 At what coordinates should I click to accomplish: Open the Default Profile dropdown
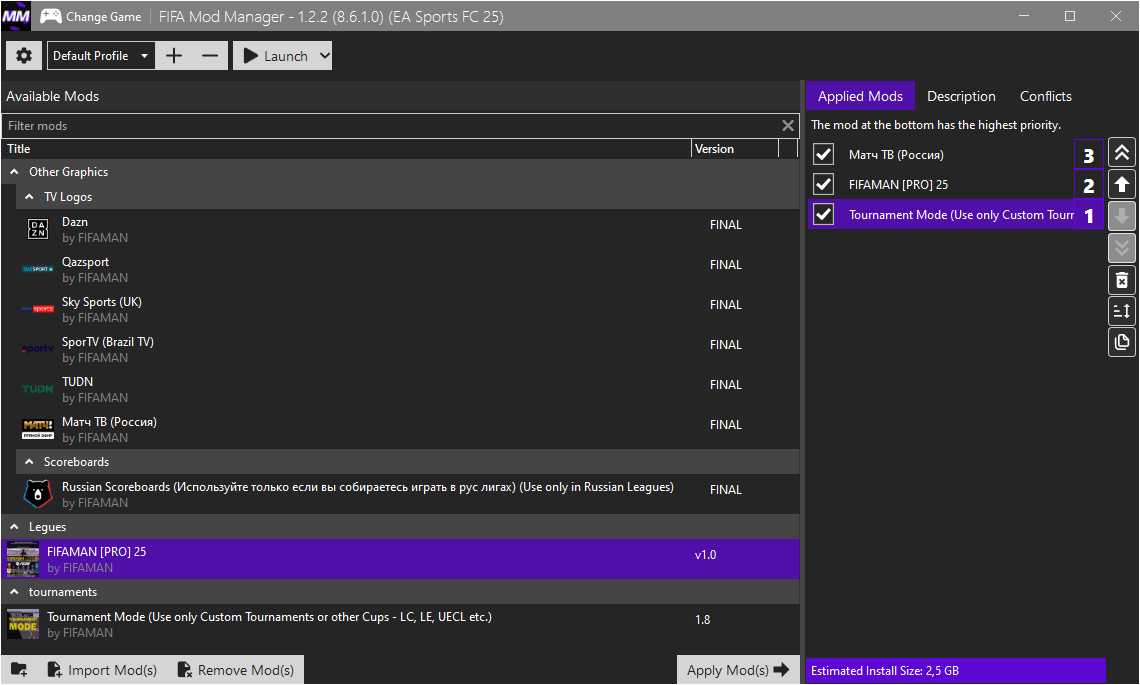[x=101, y=56]
